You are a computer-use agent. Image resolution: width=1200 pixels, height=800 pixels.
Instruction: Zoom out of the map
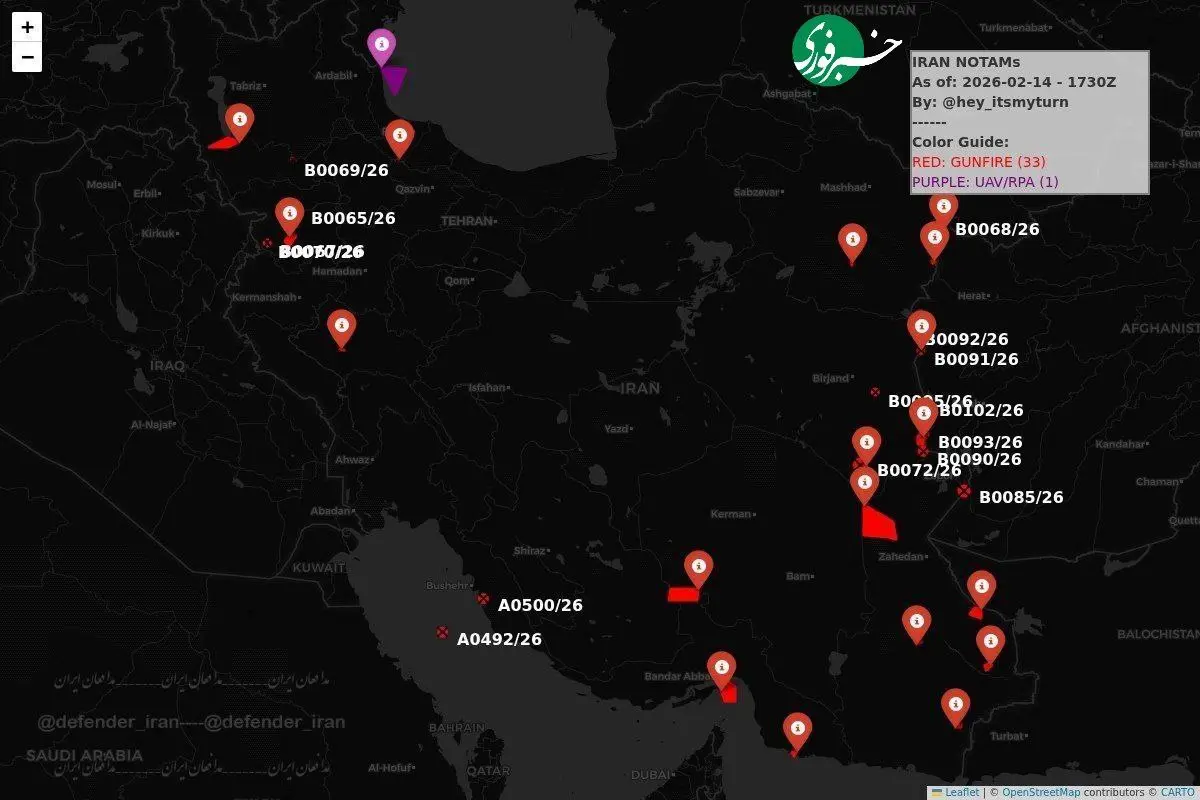click(27, 57)
